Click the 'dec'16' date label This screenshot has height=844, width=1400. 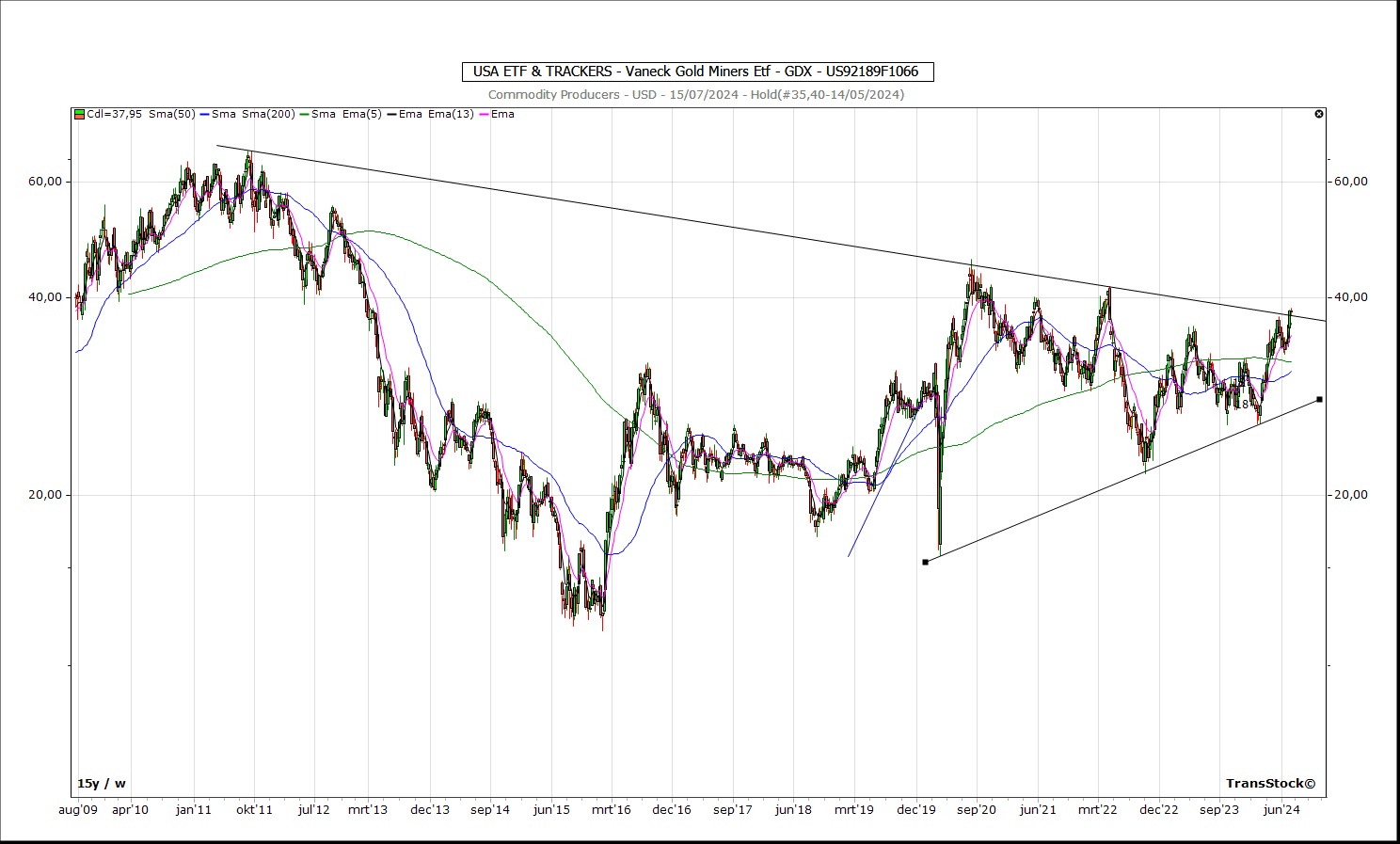click(672, 809)
